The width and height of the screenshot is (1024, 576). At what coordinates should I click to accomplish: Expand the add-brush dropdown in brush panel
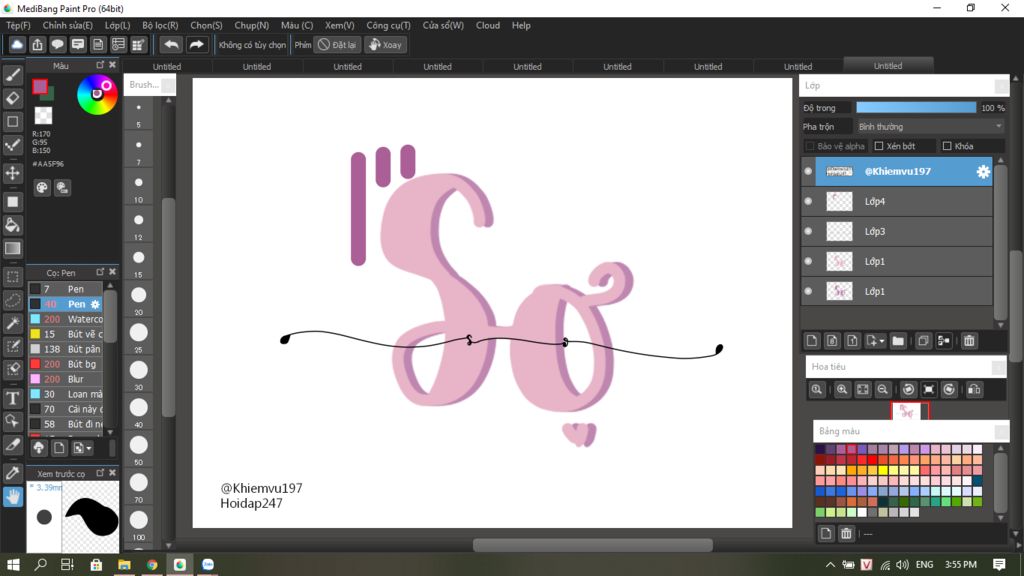click(x=89, y=448)
